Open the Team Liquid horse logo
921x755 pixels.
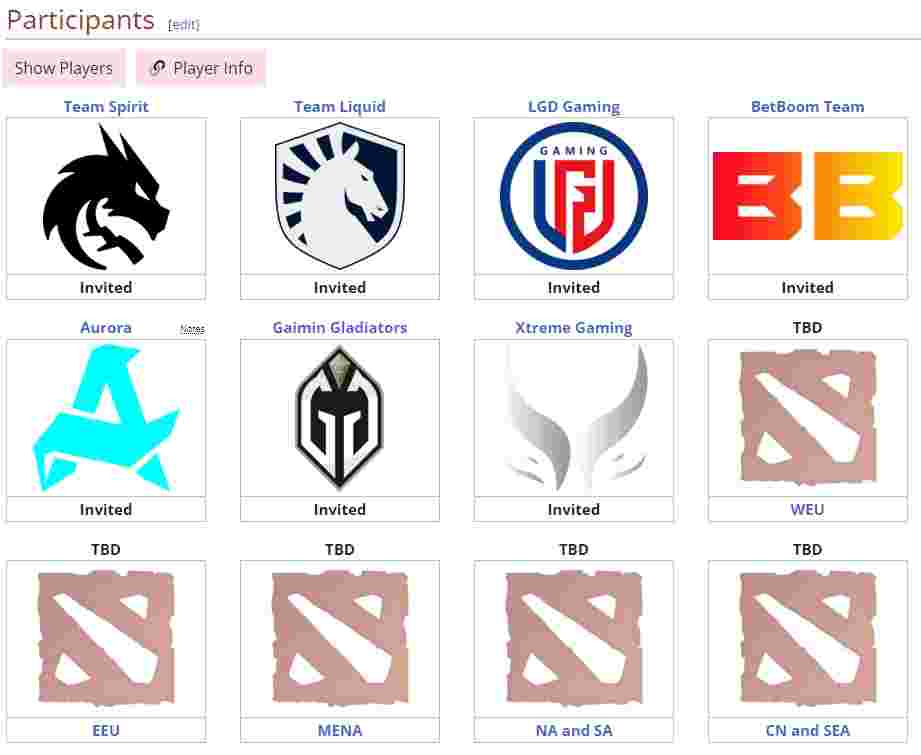(x=340, y=196)
